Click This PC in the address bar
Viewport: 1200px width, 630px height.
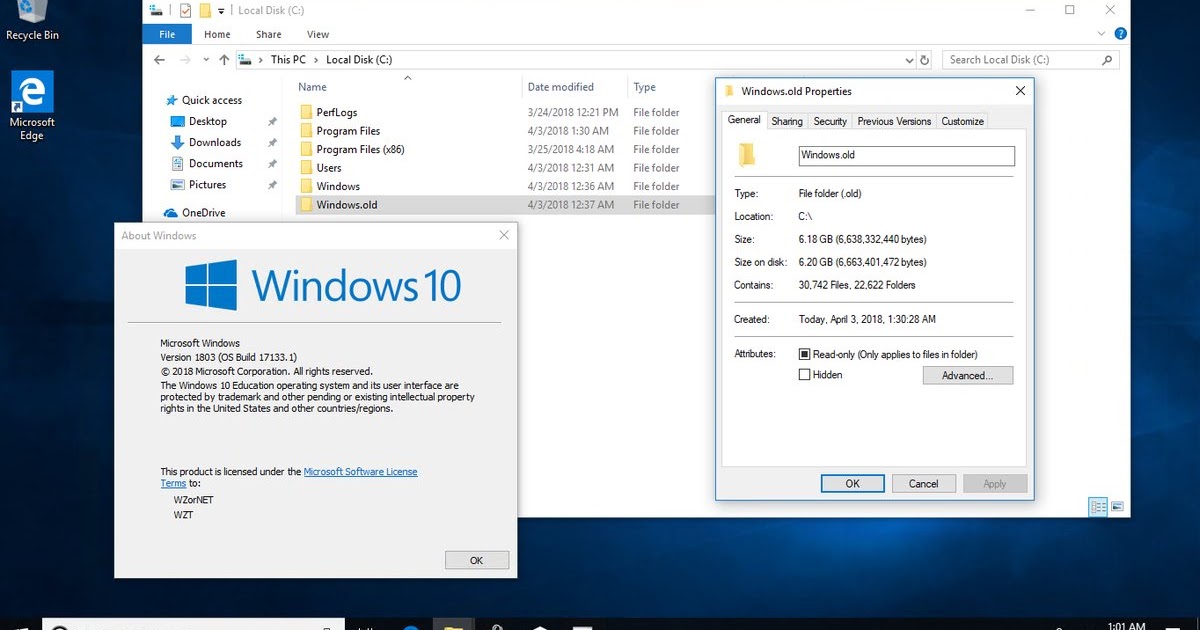click(x=288, y=60)
